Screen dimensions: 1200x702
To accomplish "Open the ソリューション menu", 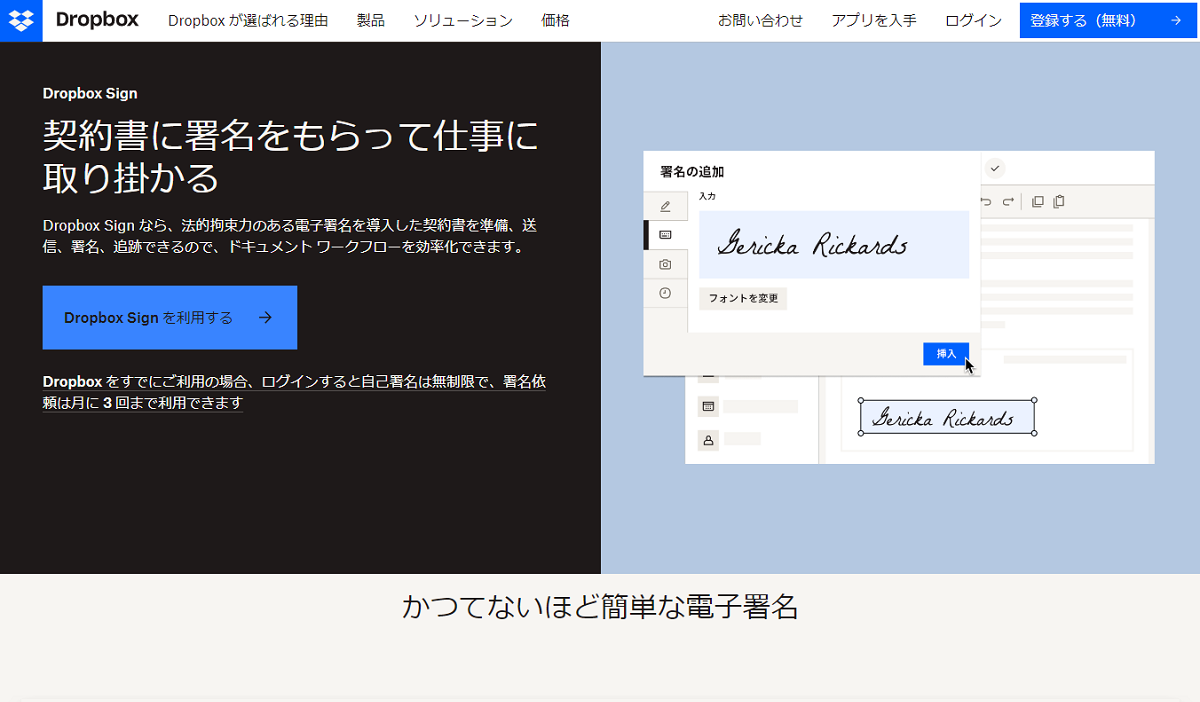I will coord(463,20).
